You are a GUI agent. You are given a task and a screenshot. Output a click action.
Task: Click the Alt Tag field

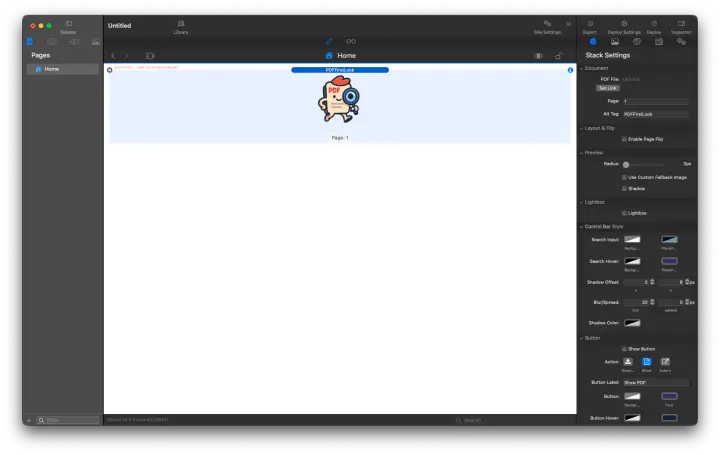(x=656, y=114)
